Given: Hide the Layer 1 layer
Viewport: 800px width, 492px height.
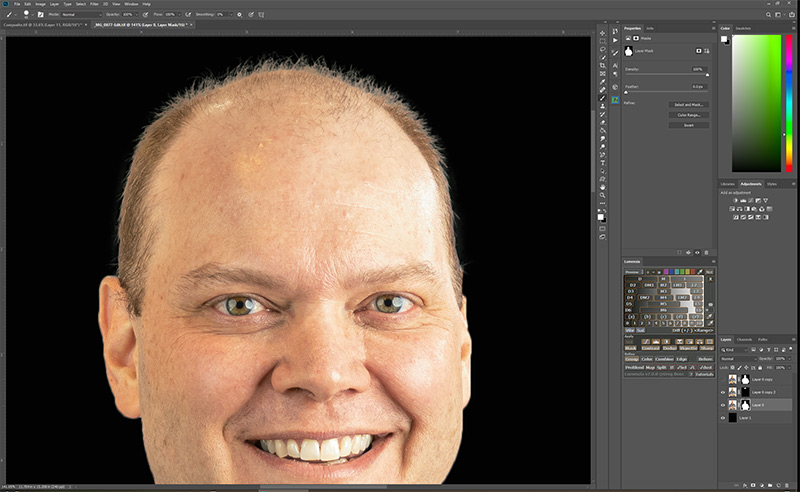Looking at the screenshot, I should (x=723, y=418).
